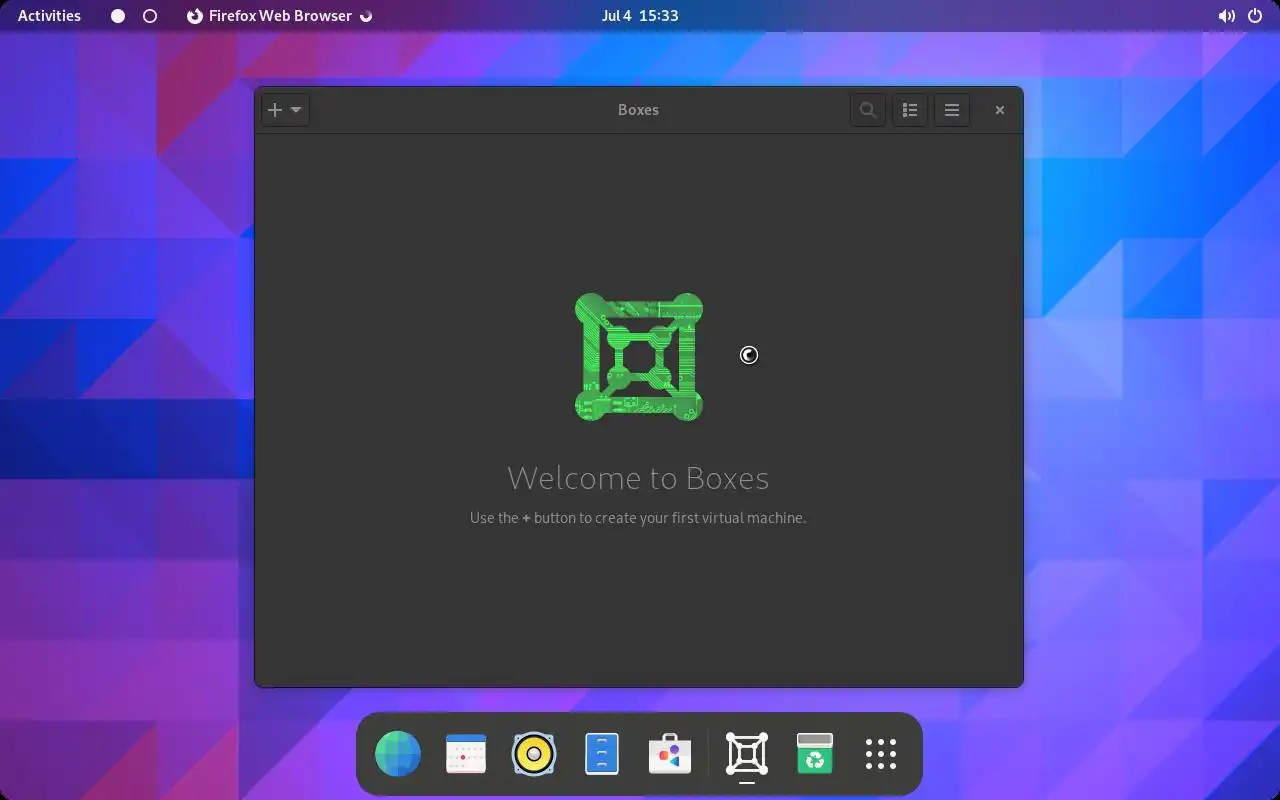Open the clock showing Jul 4 15:33
The image size is (1280, 800).
coord(640,16)
